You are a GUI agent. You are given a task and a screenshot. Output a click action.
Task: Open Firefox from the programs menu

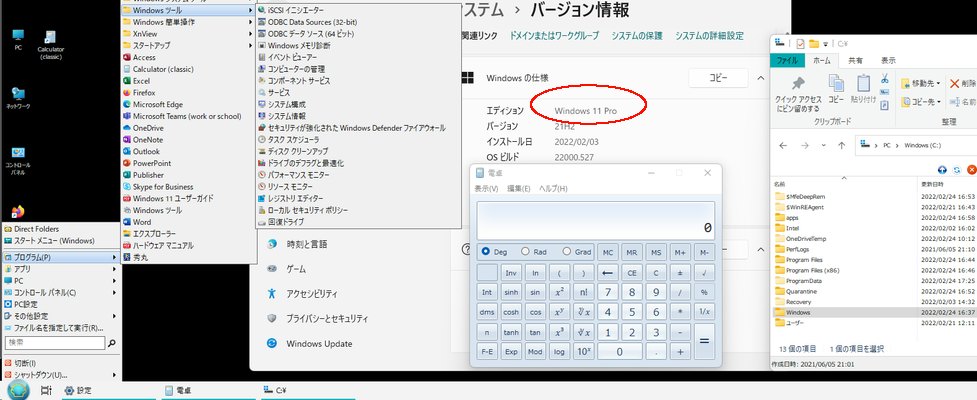143,92
